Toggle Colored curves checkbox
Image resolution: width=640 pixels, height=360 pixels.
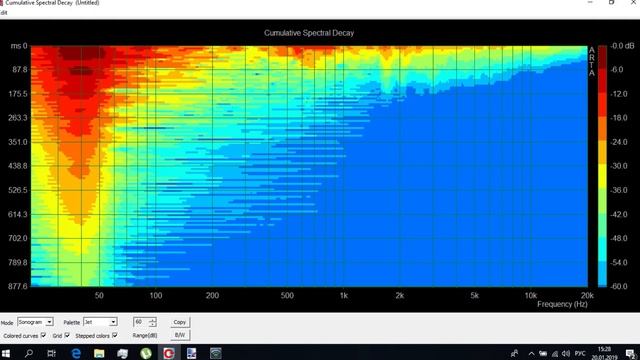[43, 335]
